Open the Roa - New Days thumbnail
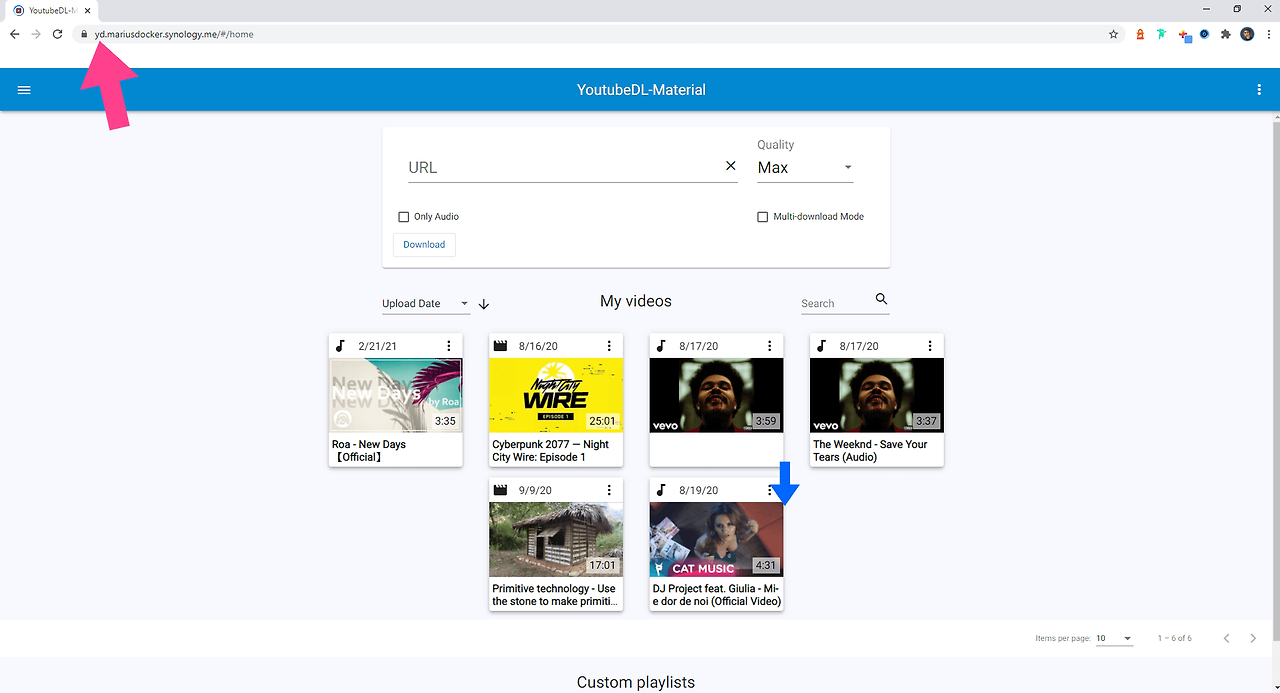The width and height of the screenshot is (1280, 693). click(396, 395)
